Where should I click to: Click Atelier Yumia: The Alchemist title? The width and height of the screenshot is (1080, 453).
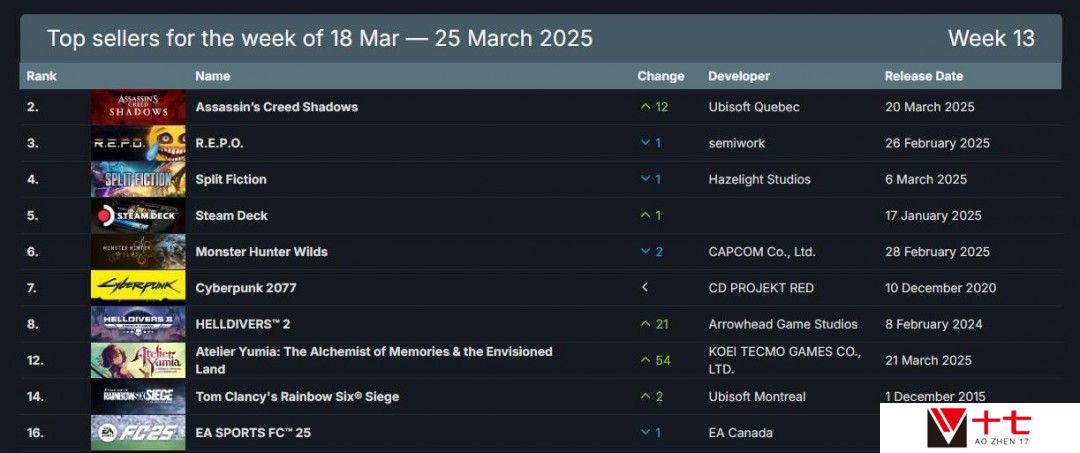coord(374,360)
